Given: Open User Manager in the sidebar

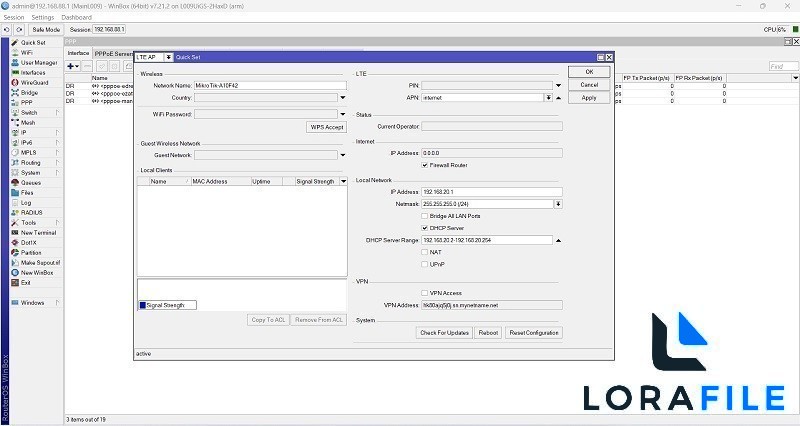Looking at the screenshot, I should [39, 63].
